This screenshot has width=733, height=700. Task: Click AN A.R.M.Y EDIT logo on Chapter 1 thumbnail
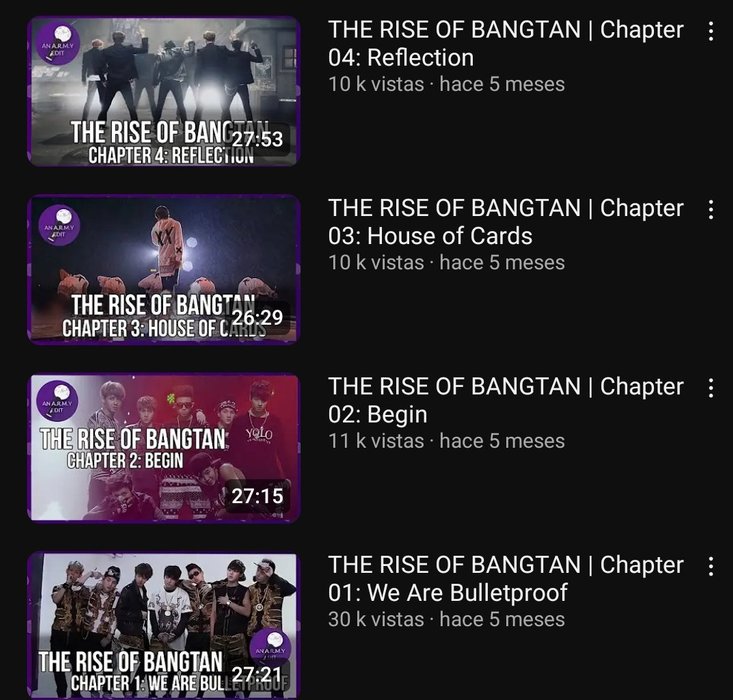271,649
